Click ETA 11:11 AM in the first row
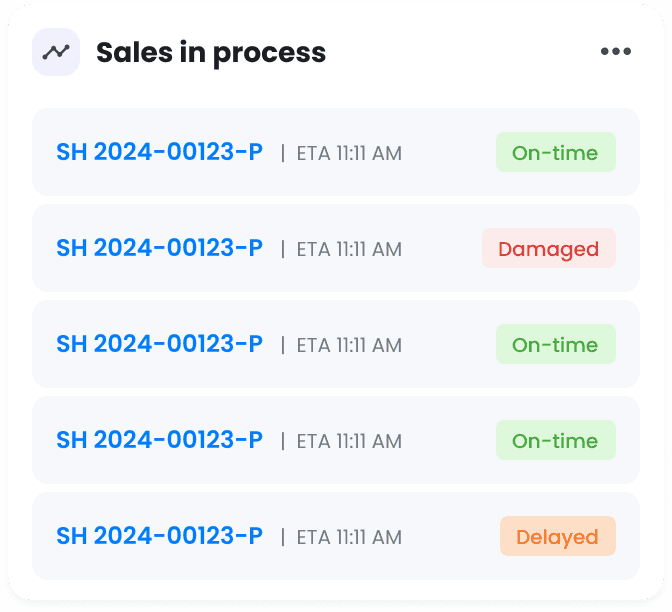This screenshot has width=672, height=612. tap(349, 153)
